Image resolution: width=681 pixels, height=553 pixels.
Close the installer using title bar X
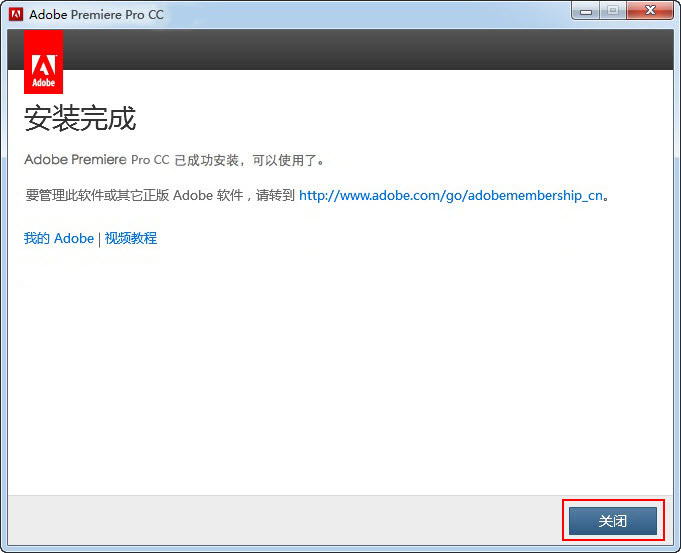(x=650, y=11)
